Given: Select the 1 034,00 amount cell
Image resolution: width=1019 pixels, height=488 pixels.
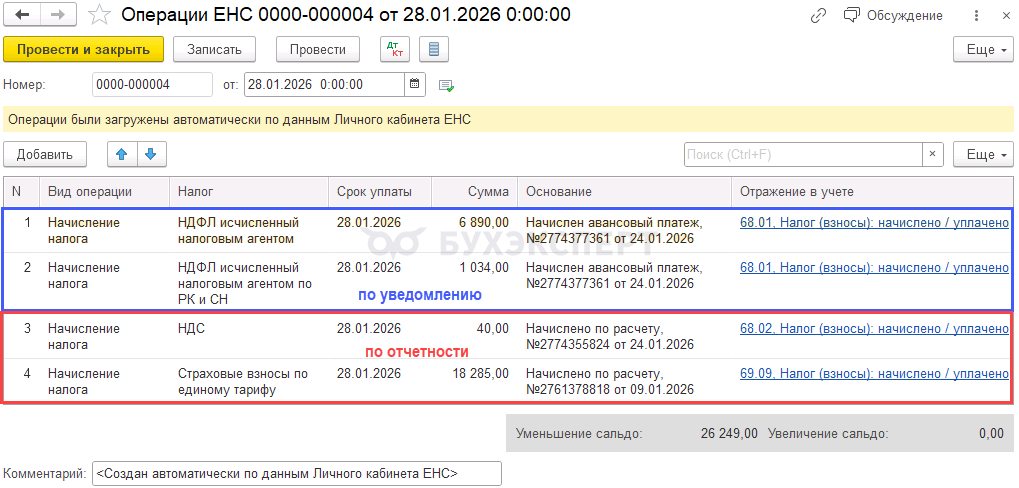Looking at the screenshot, I should [474, 283].
